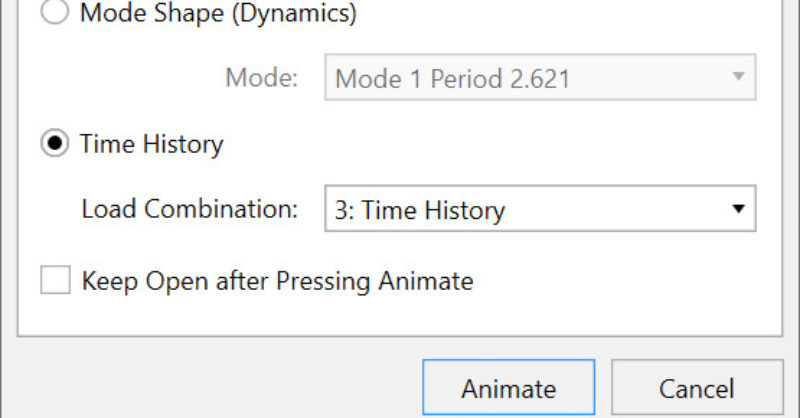Screen dimensions: 800x418
Task: Click the greyed "Mode:" field label
Action: (261, 78)
